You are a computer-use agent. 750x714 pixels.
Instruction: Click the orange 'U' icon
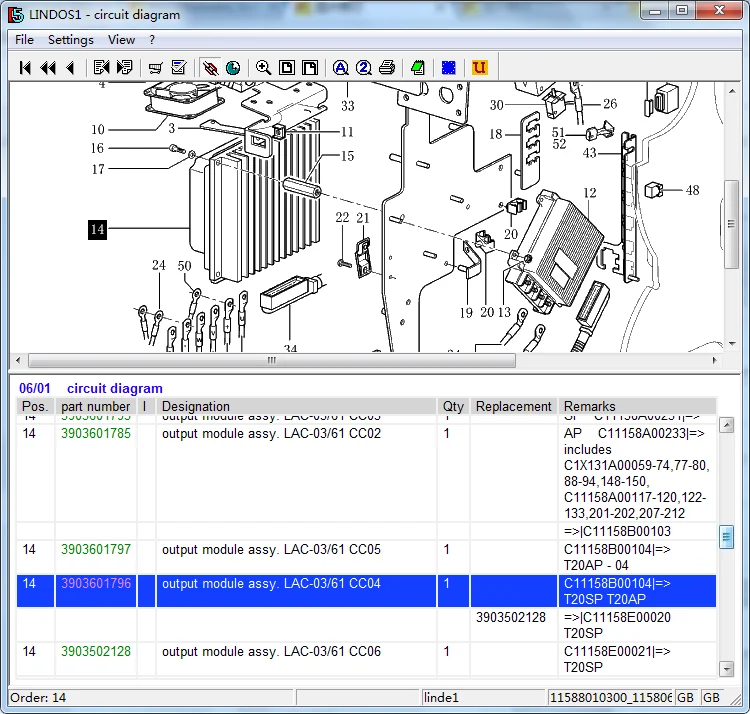[479, 67]
